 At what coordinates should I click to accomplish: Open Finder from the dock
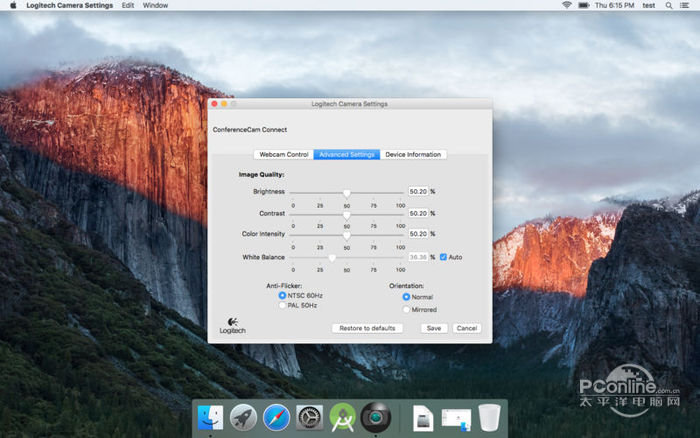tap(211, 417)
